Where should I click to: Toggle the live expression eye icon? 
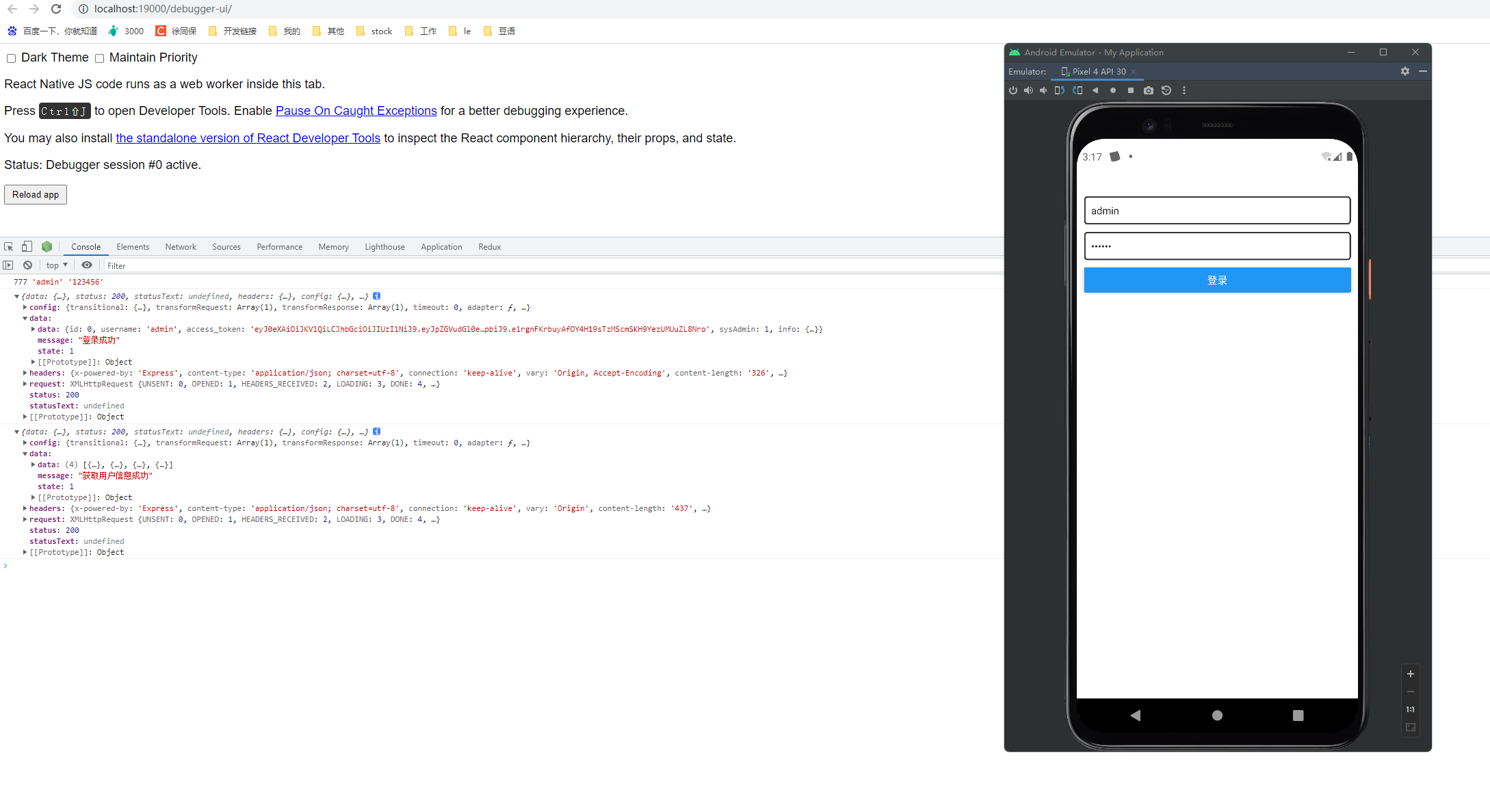(x=87, y=265)
